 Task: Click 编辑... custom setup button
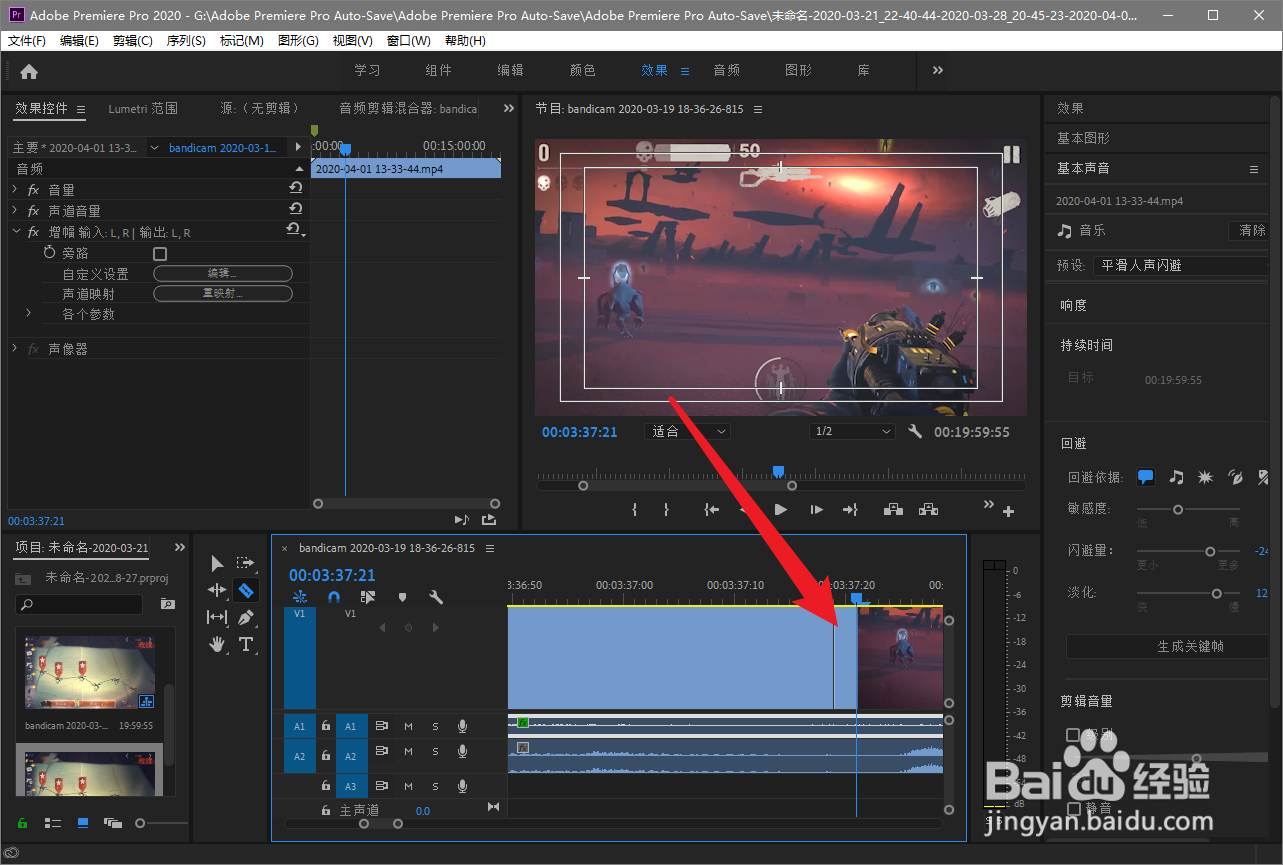(x=222, y=273)
